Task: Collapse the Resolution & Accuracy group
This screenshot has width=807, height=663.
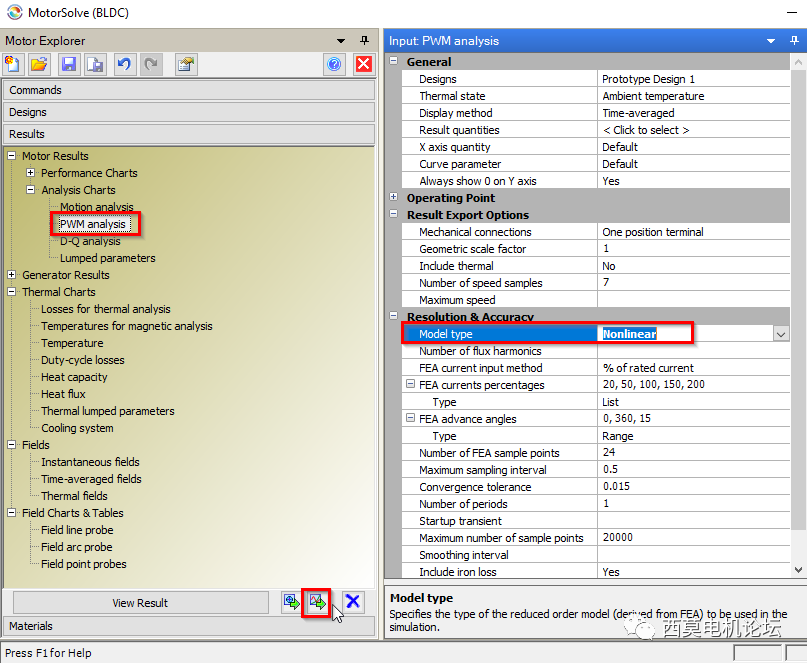Action: pyautogui.click(x=394, y=316)
